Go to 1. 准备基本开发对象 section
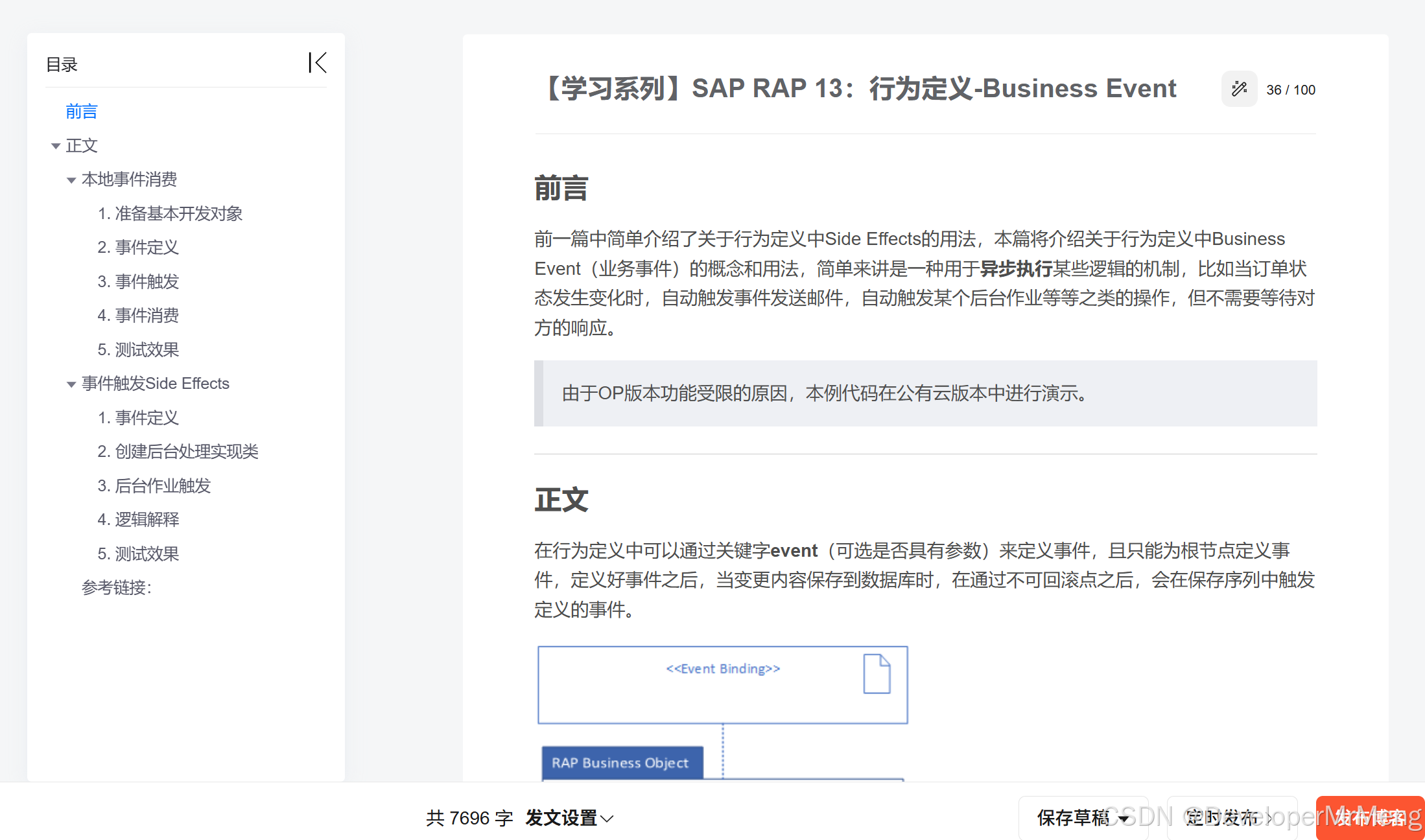Image resolution: width=1425 pixels, height=840 pixels. click(170, 213)
